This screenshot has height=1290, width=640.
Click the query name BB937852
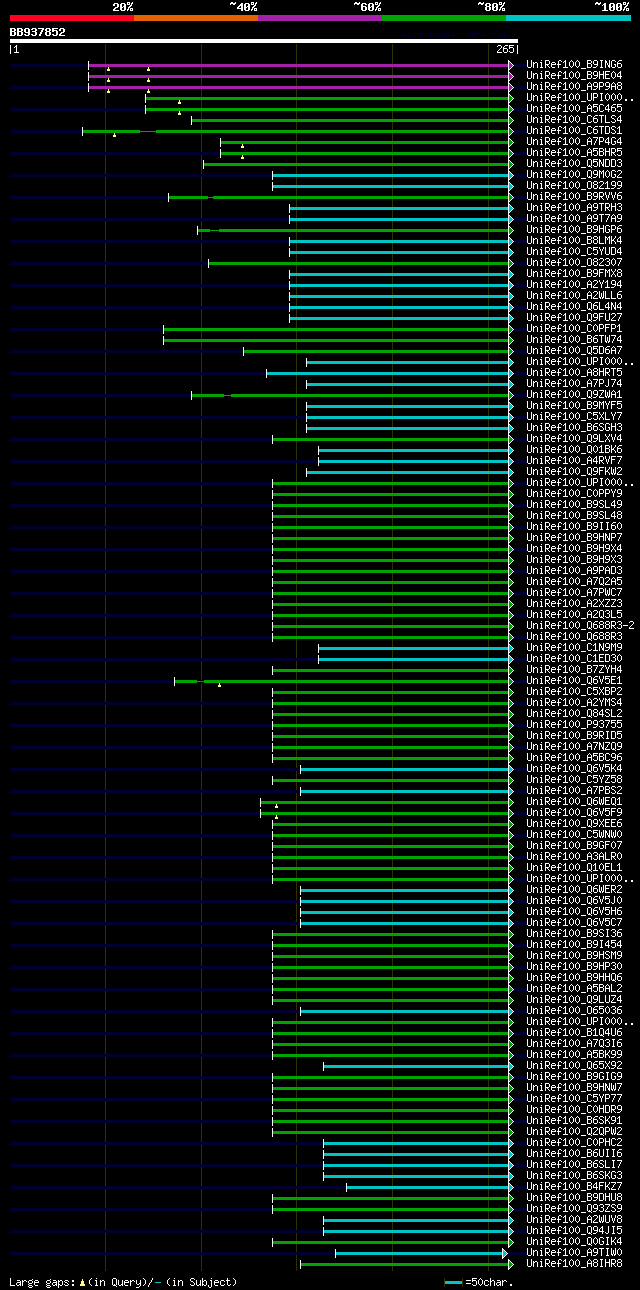(38, 32)
